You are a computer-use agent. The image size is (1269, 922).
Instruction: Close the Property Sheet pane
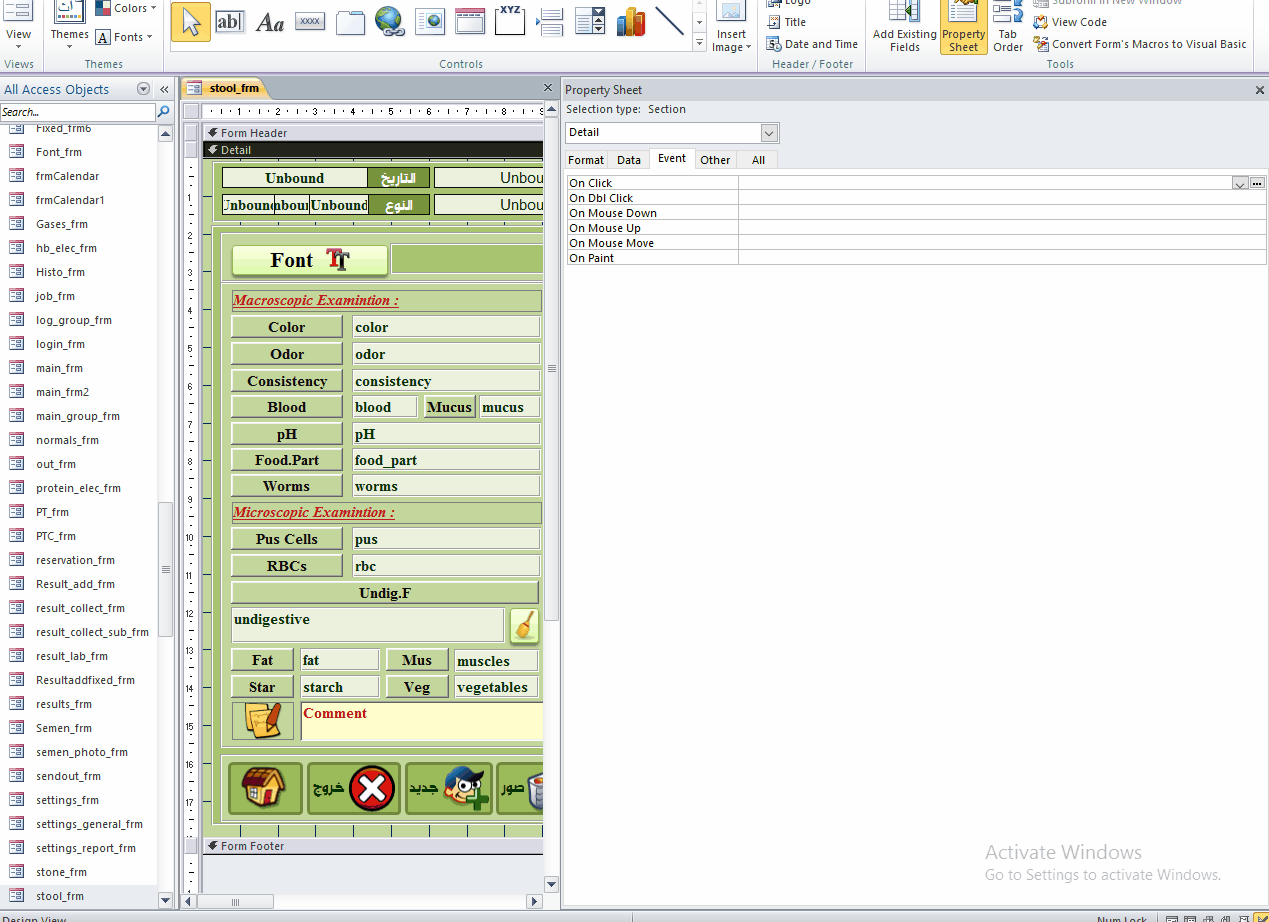tap(1259, 90)
